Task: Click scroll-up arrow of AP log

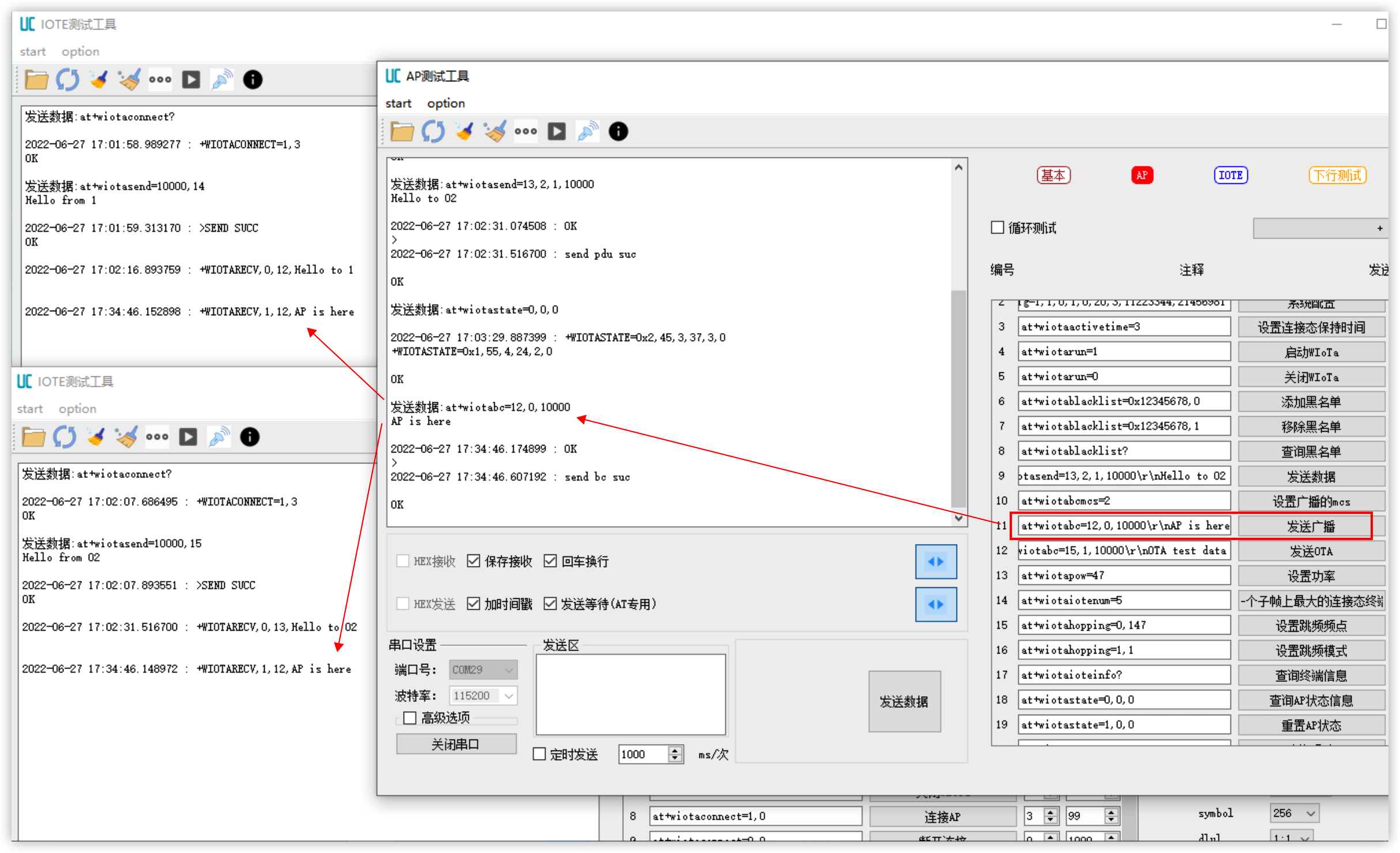Action: [x=958, y=168]
